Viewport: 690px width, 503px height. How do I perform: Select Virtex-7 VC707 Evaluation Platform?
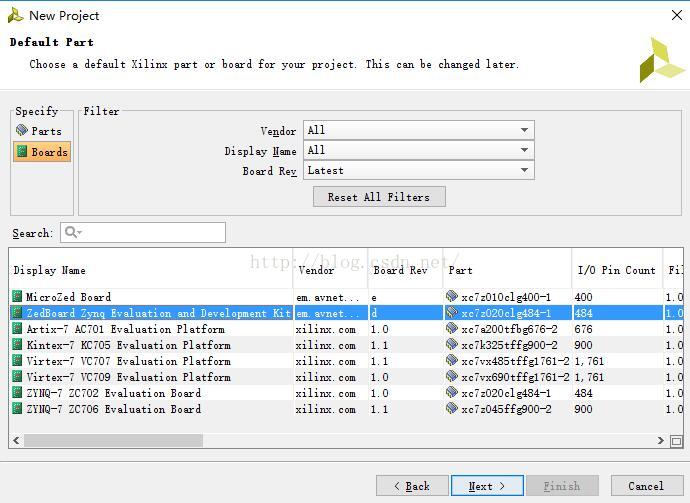coord(128,361)
